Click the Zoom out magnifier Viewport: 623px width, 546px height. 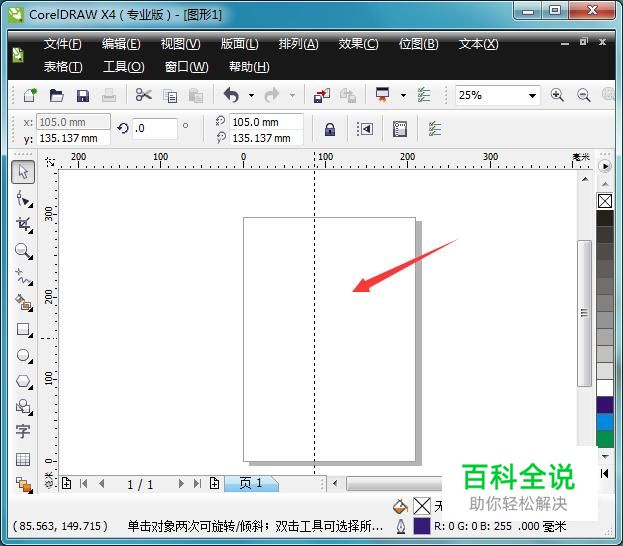tap(584, 95)
